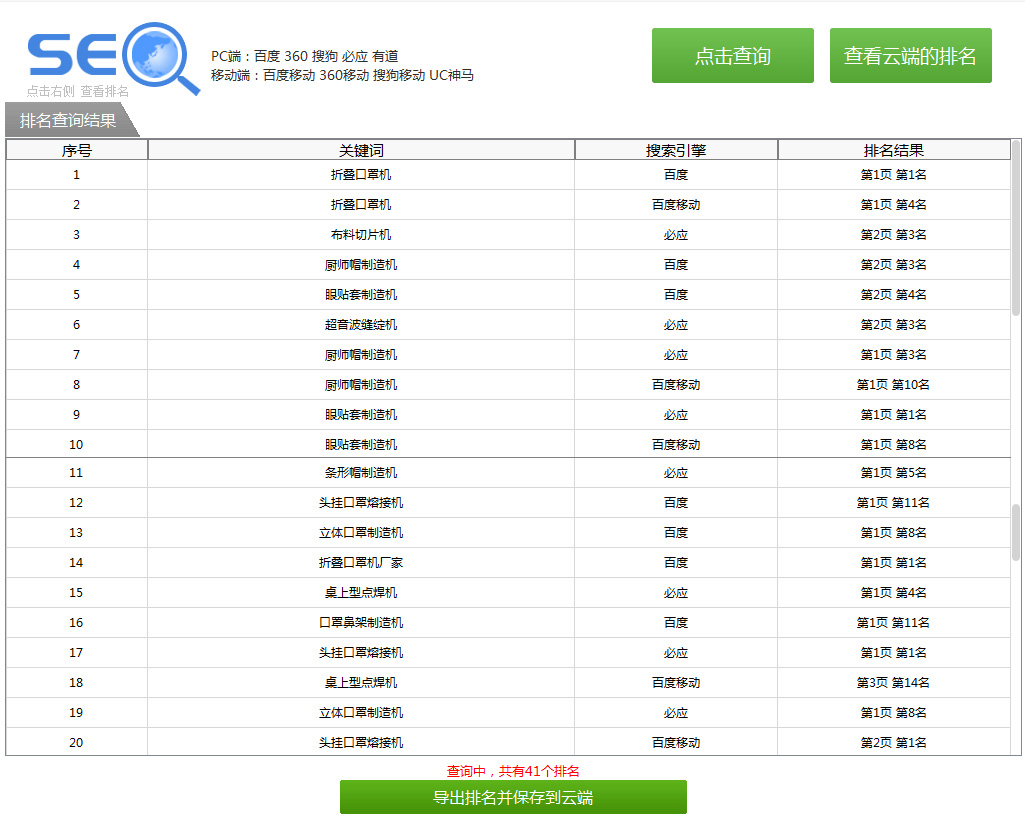Click the PC端 search engines text line
The image size is (1025, 820).
(305, 56)
